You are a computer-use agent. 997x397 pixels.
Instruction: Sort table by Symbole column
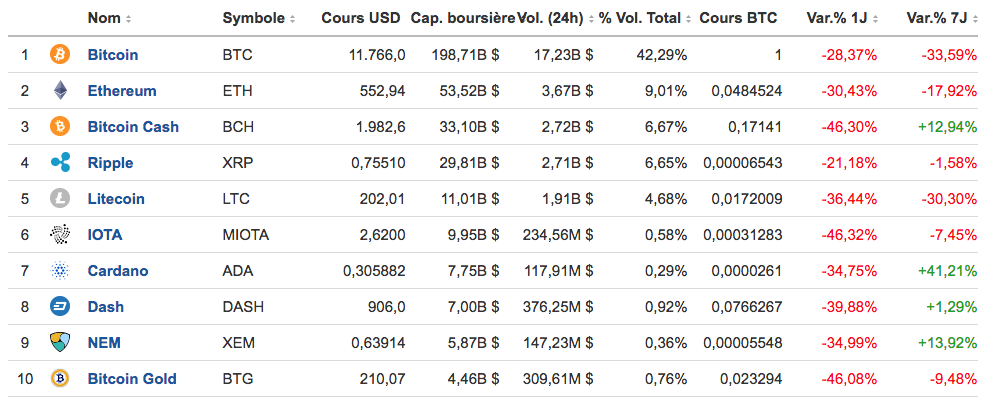(x=259, y=18)
